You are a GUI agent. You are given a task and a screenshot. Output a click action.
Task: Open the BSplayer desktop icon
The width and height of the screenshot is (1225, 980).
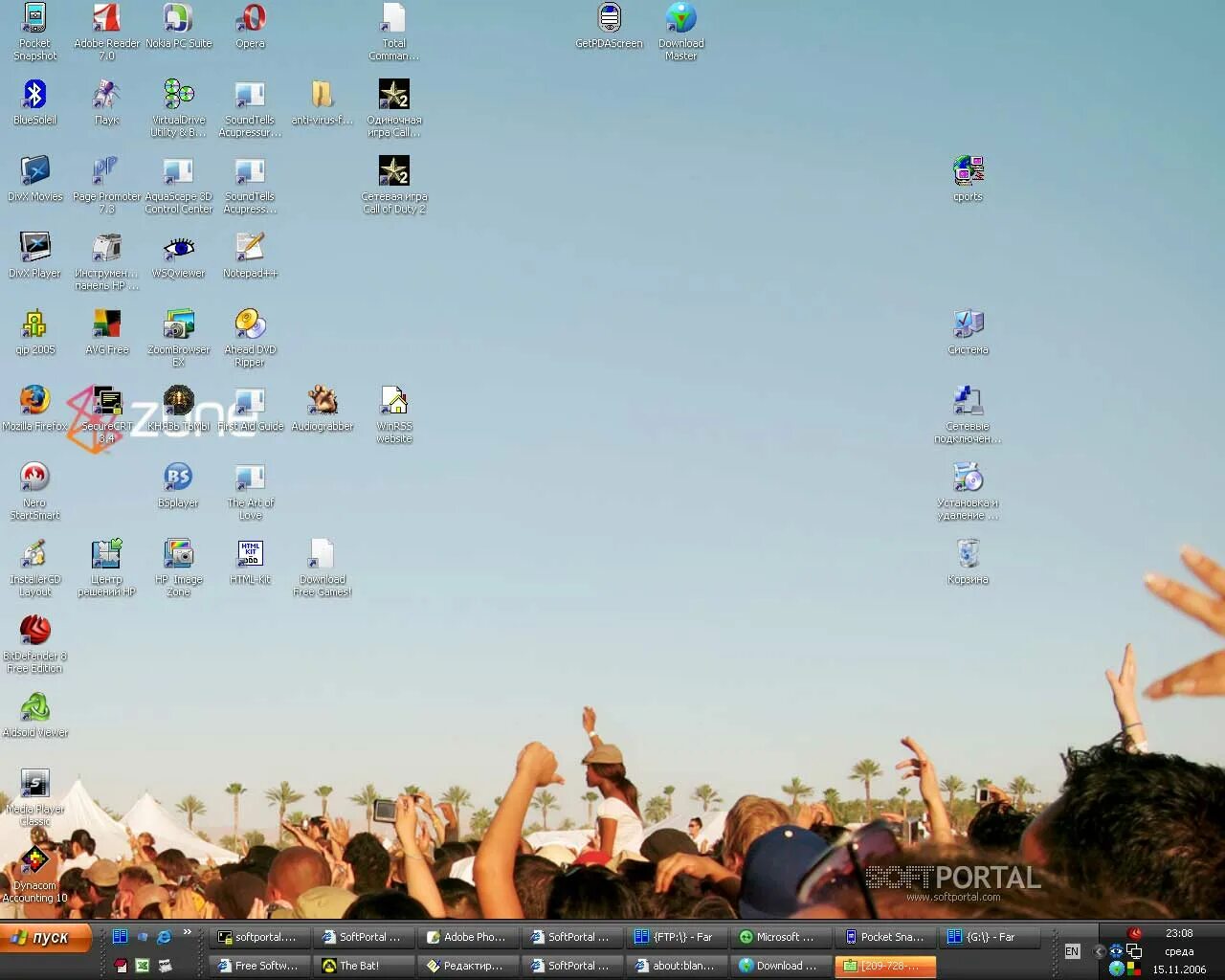pos(178,485)
